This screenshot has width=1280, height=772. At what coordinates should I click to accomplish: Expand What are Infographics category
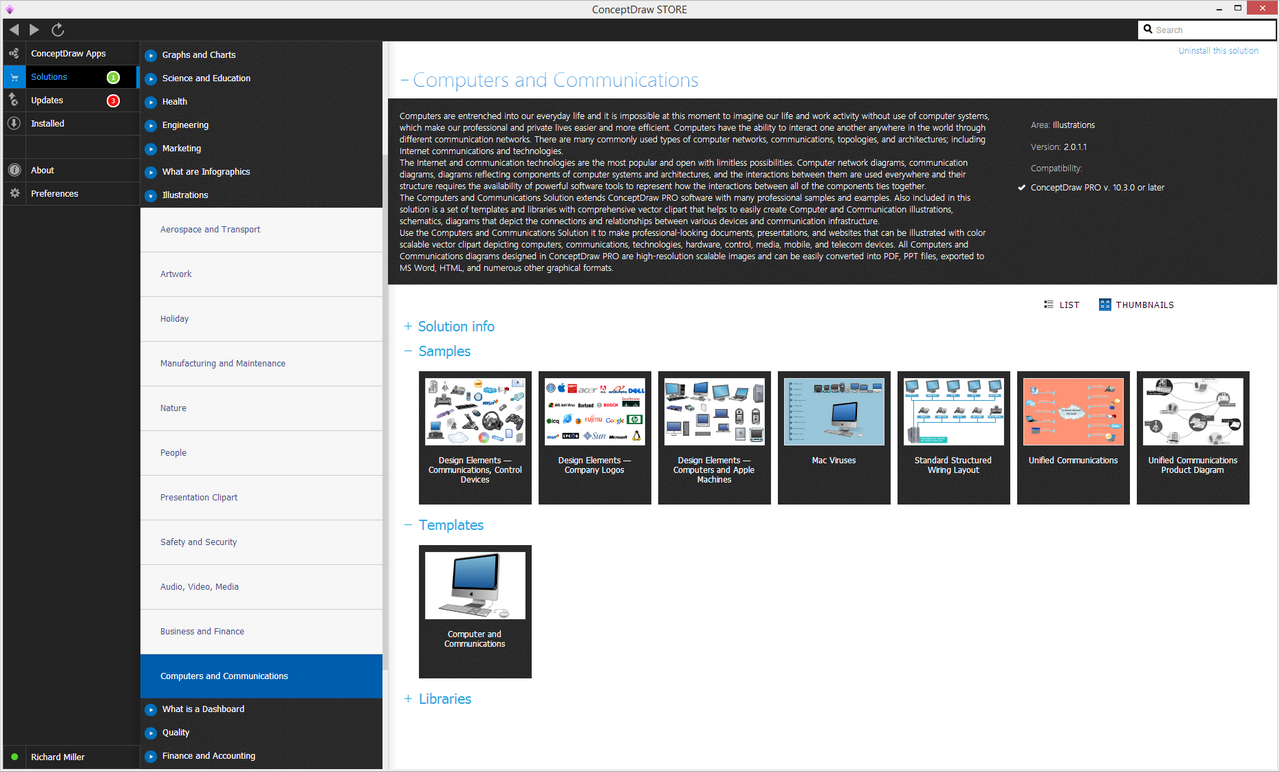(x=151, y=172)
